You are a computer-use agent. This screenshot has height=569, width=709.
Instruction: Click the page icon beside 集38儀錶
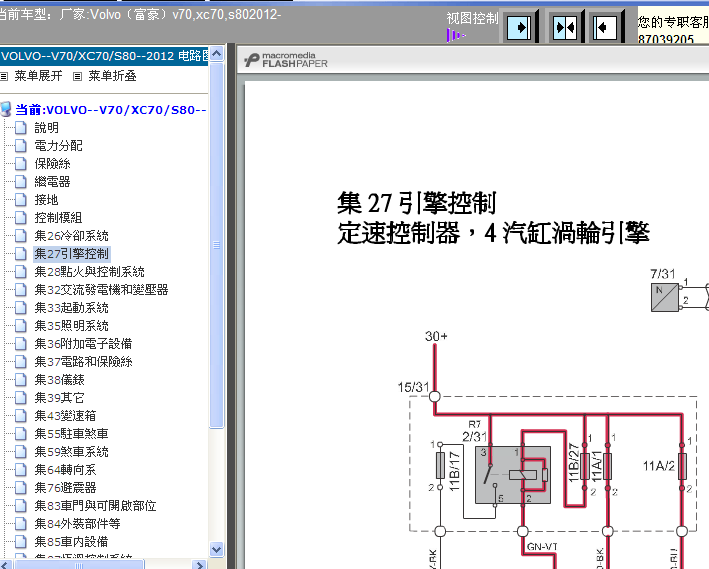point(21,379)
